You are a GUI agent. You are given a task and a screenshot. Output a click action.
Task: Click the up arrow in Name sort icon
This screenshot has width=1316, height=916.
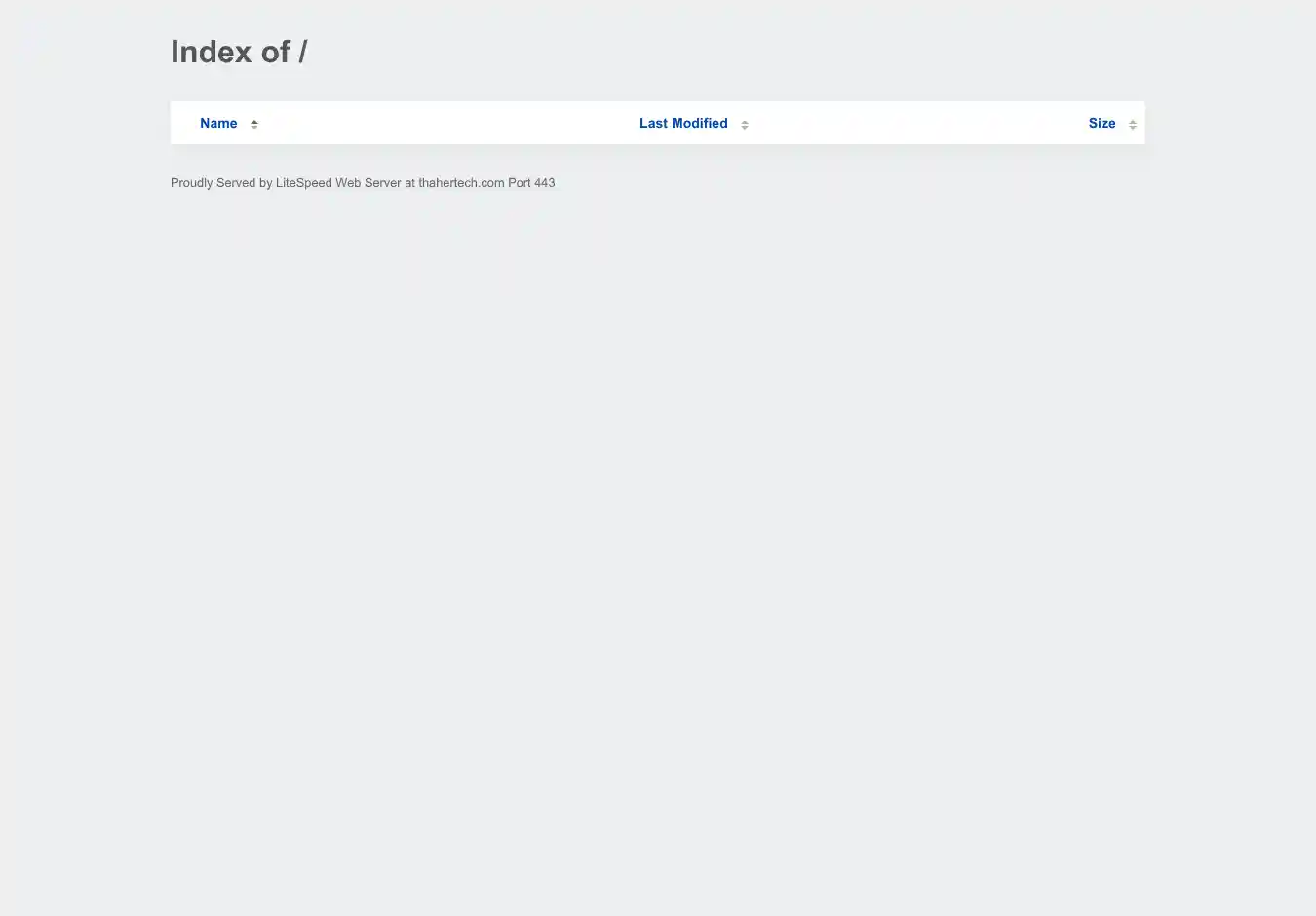(x=254, y=121)
